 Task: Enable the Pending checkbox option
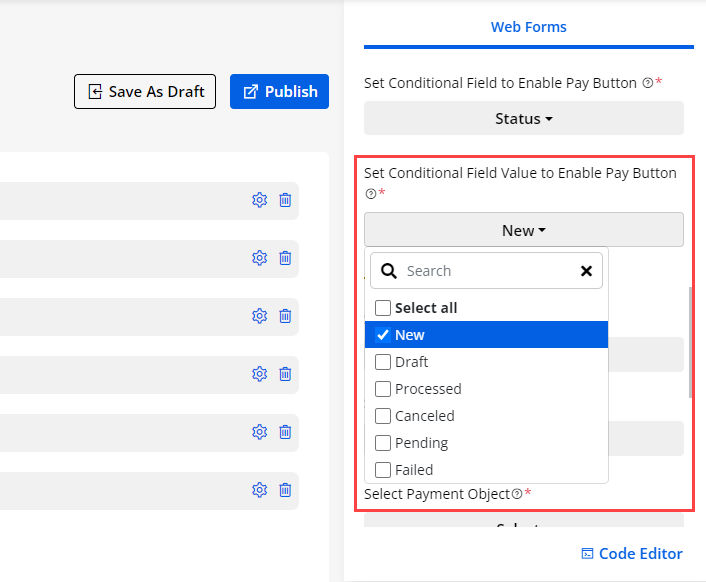tap(383, 443)
